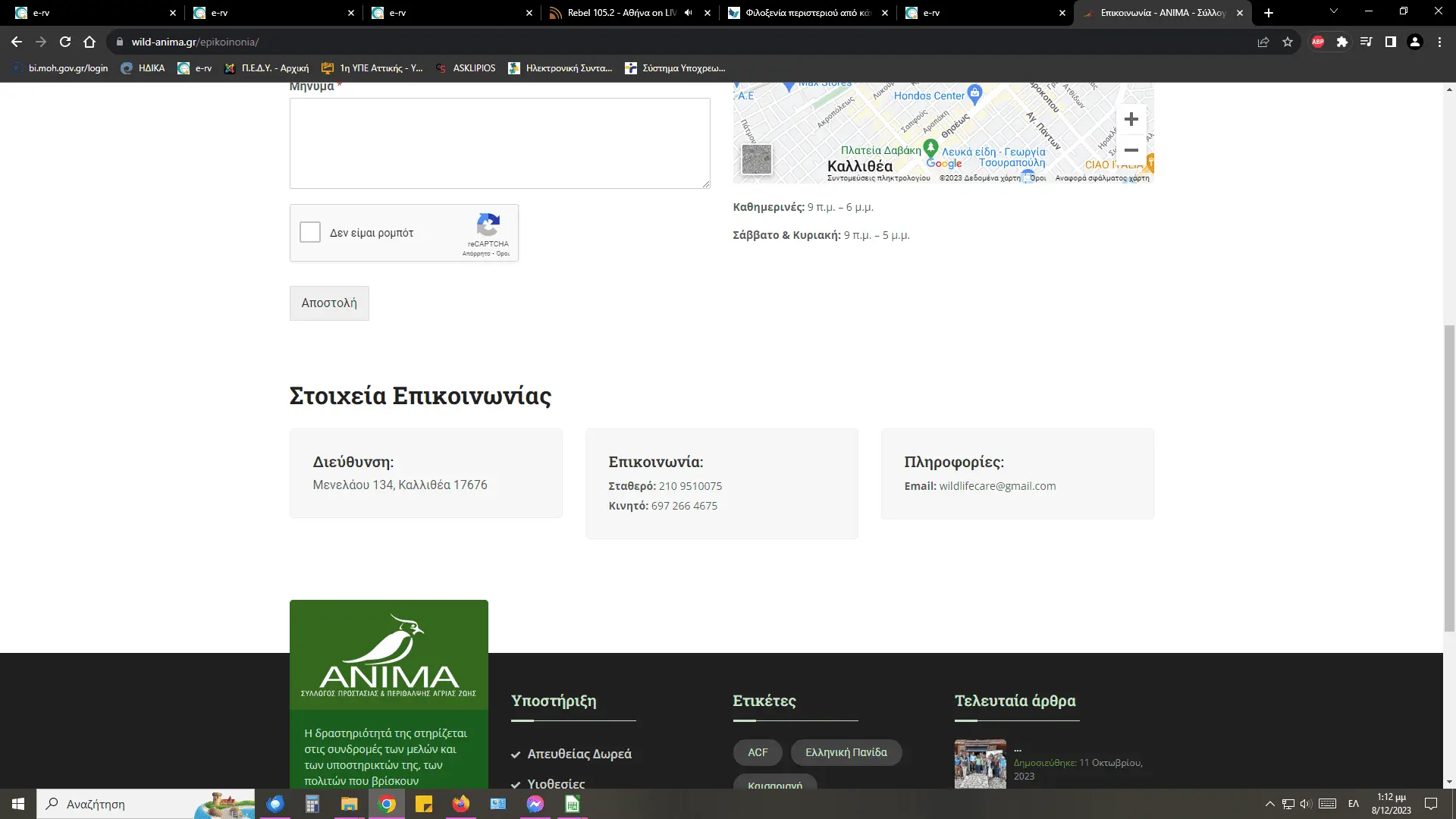
Task: Expand the tab search dropdown arrow
Action: click(x=1334, y=11)
